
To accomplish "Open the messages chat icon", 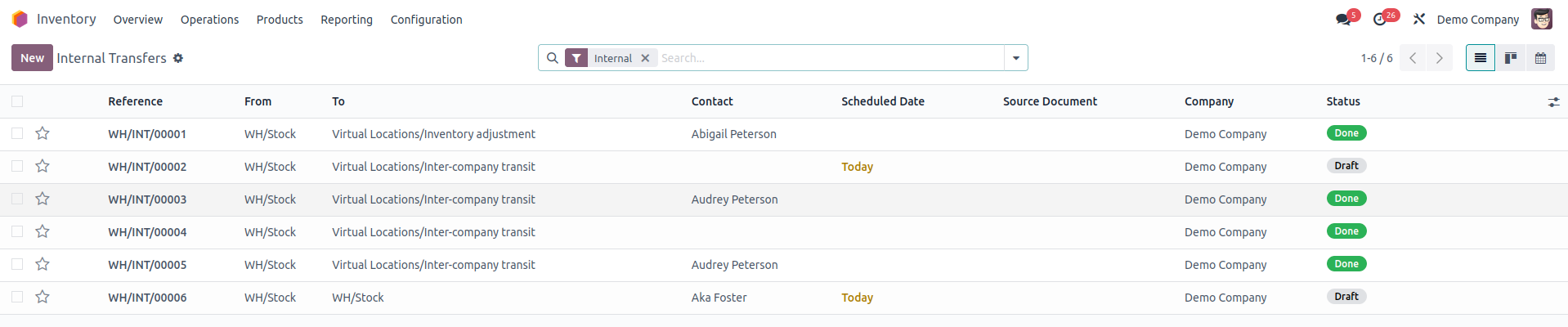I will [x=1342, y=20].
